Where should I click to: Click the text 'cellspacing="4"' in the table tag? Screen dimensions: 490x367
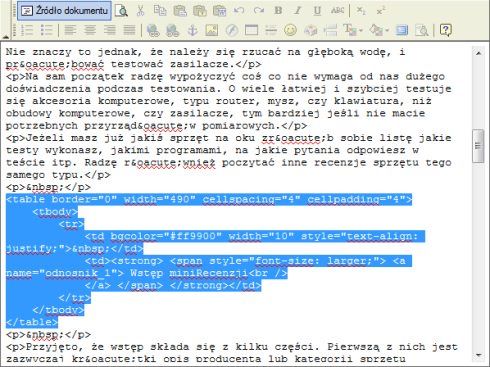click(251, 199)
